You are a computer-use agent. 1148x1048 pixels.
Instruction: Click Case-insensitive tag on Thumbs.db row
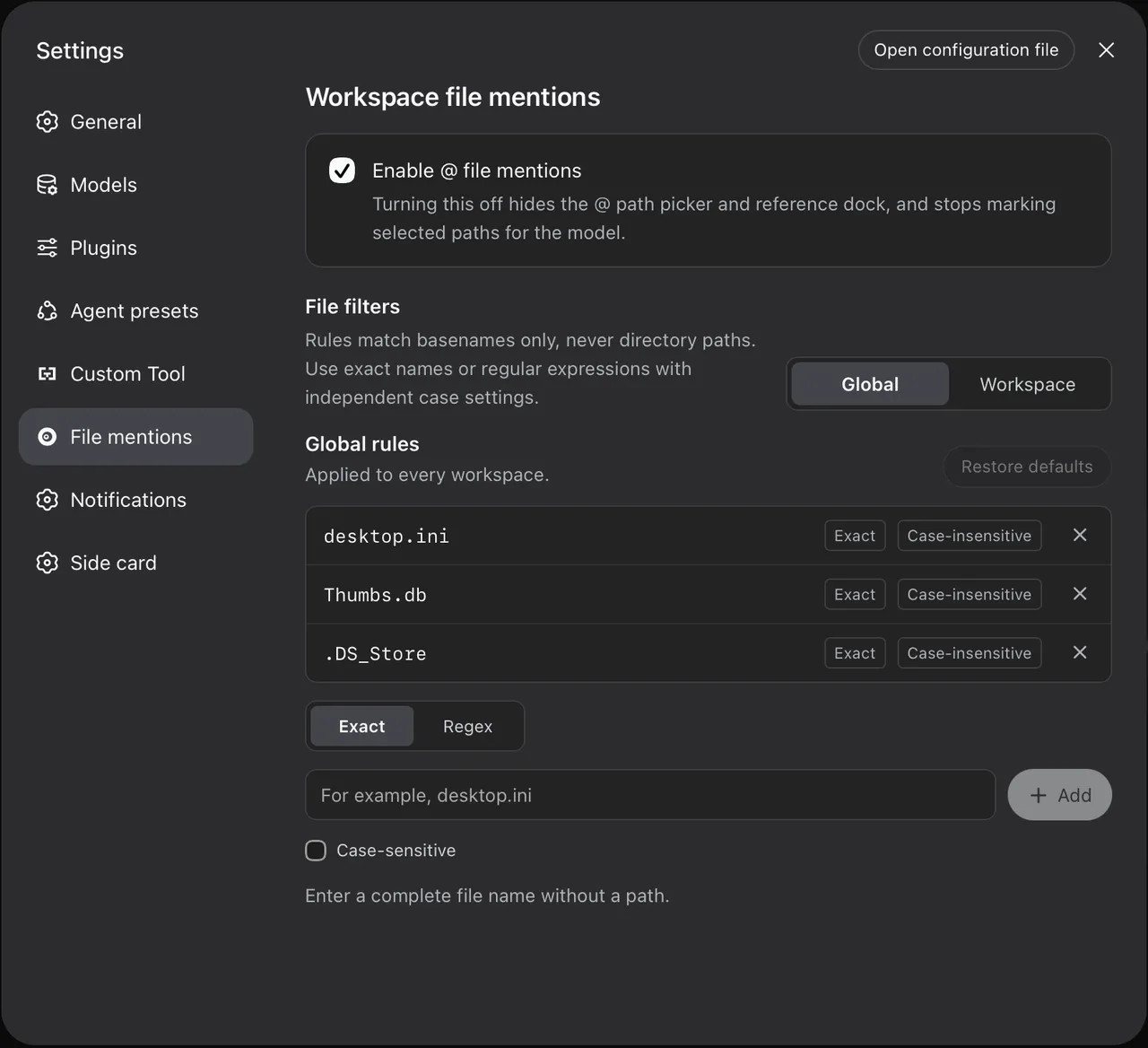[x=970, y=594]
